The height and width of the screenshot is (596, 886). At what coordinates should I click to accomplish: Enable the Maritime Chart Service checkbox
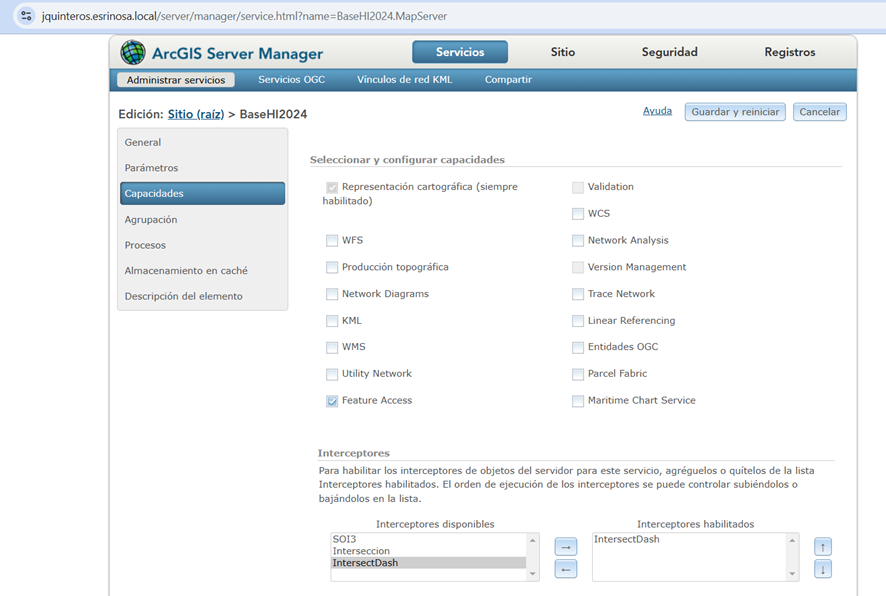point(577,401)
